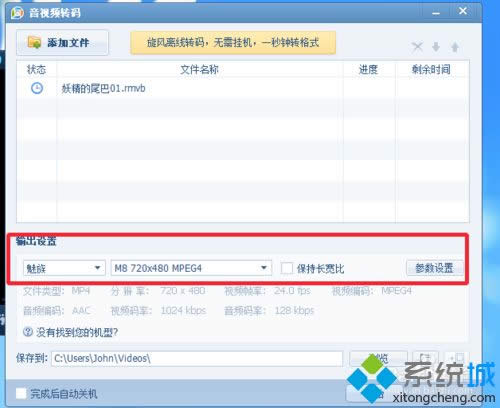The width and height of the screenshot is (500, 408).
Task: Open the 魅族 device brand dropdown
Action: pyautogui.click(x=64, y=268)
